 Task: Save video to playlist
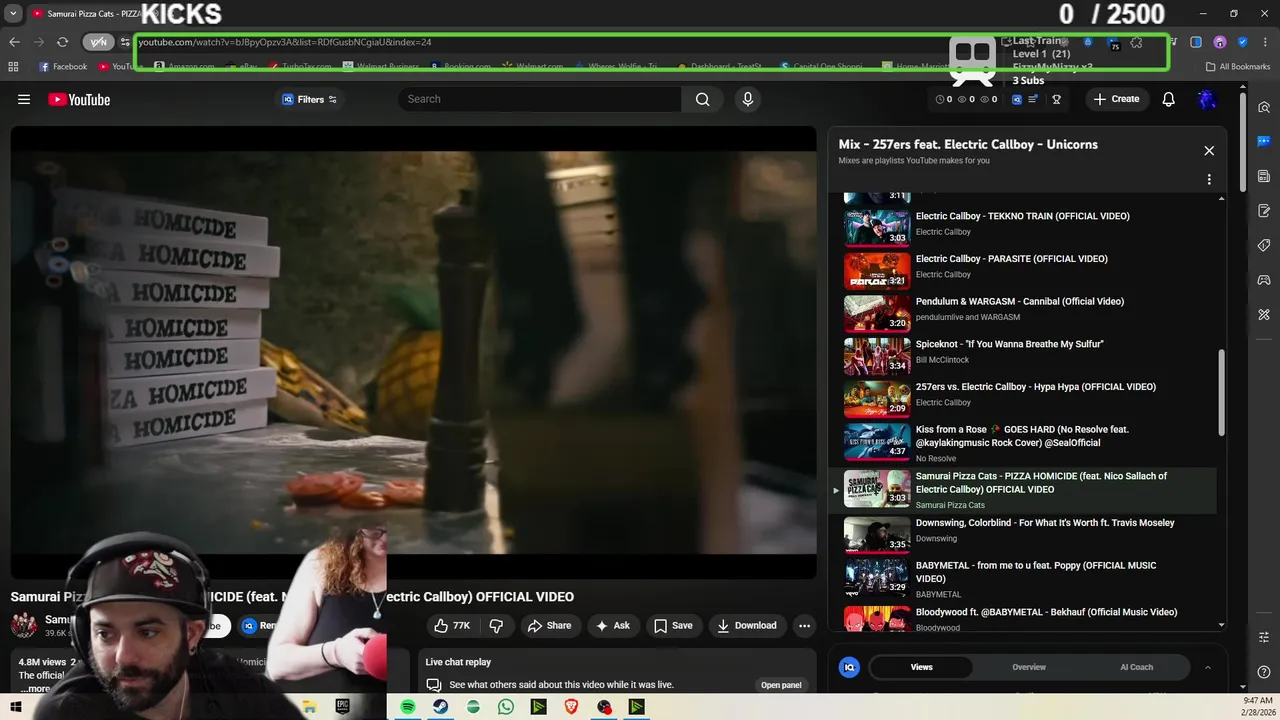673,626
